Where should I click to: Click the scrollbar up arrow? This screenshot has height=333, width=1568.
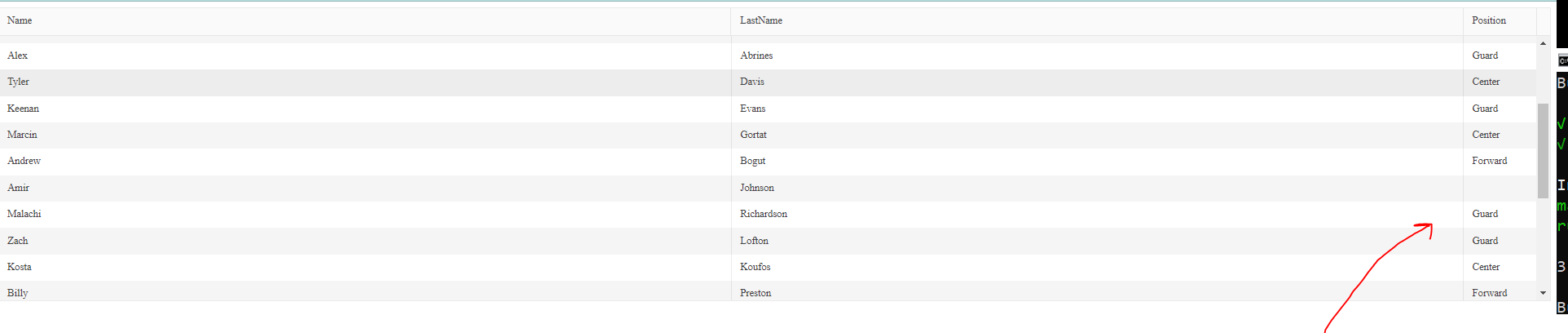pyautogui.click(x=1543, y=43)
